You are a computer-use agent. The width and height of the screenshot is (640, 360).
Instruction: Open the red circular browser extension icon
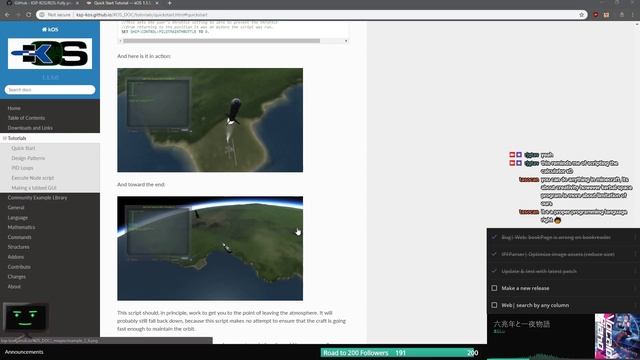[596, 15]
